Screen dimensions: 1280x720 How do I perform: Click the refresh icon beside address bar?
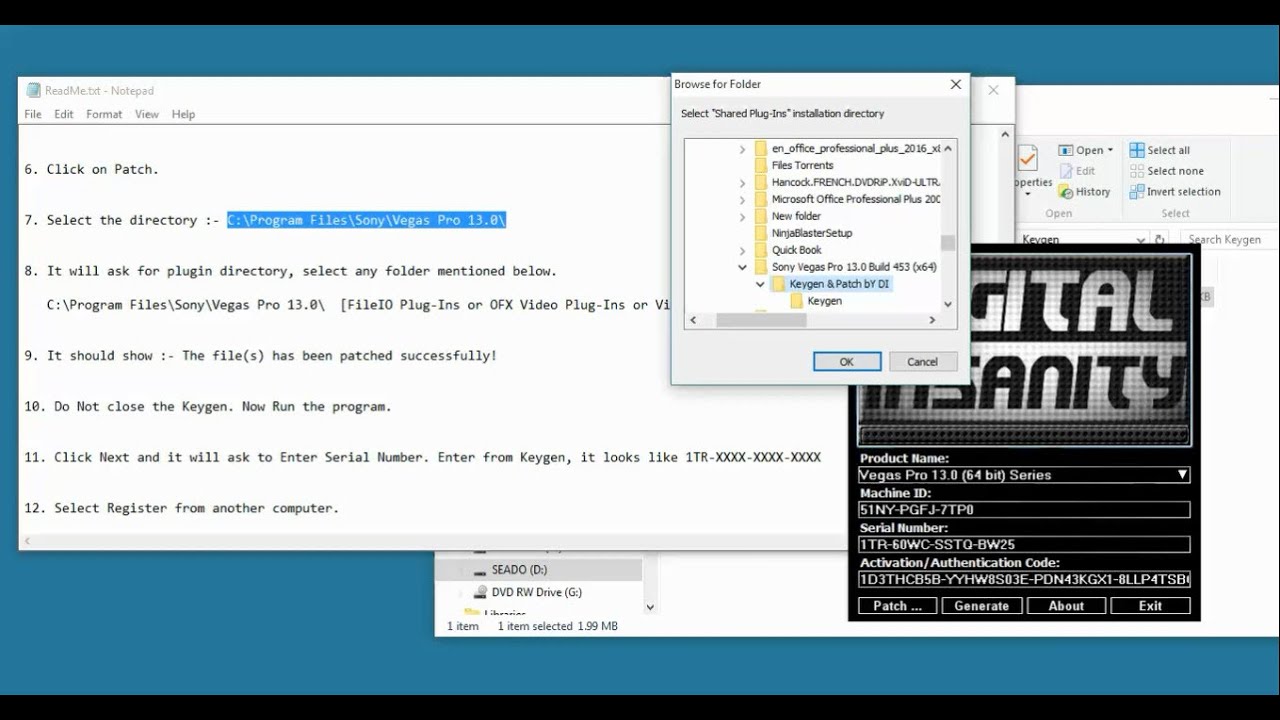(1160, 240)
